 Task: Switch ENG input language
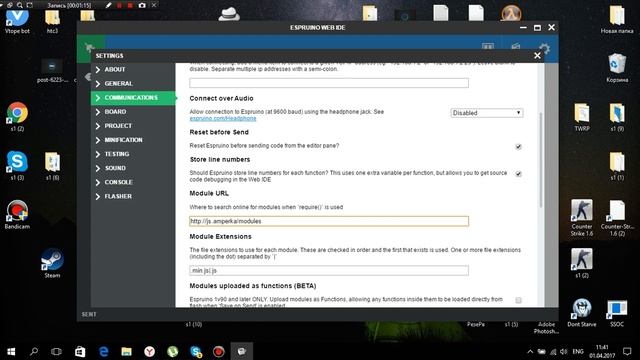(578, 351)
